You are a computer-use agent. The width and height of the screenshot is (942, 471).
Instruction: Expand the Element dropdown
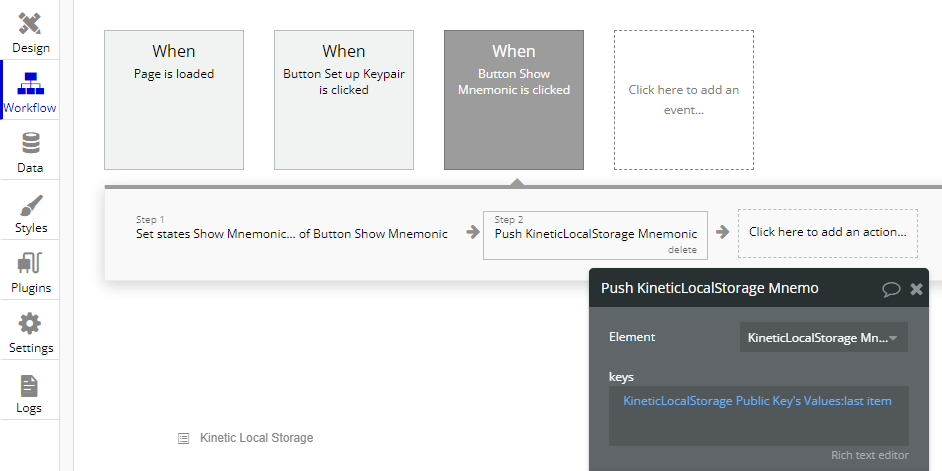tap(823, 338)
